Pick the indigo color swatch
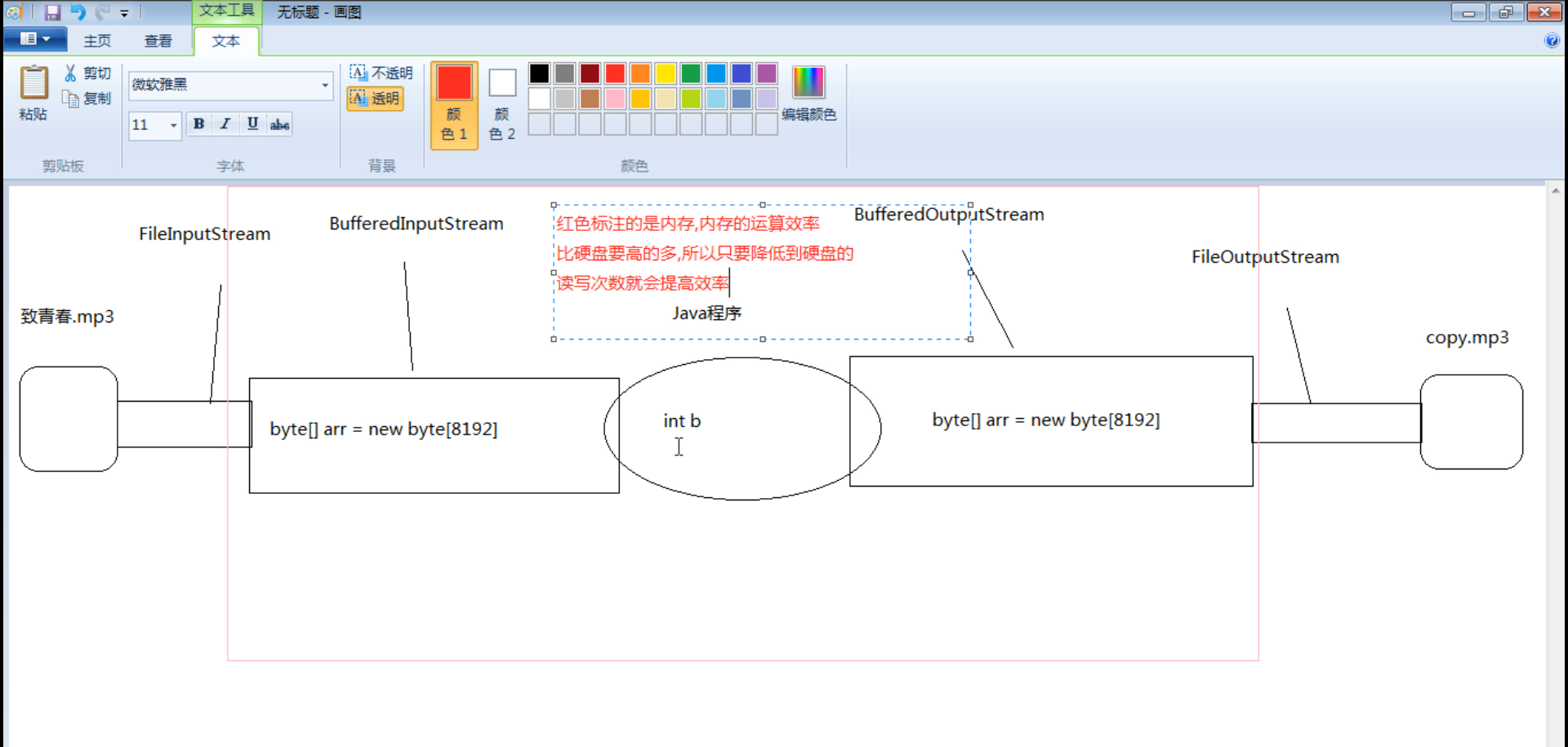1568x747 pixels. [742, 73]
